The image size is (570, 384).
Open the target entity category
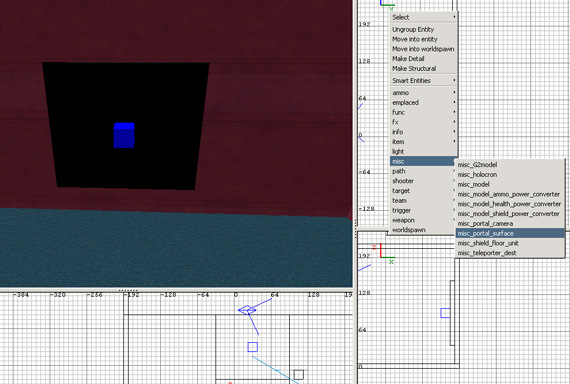coord(422,191)
